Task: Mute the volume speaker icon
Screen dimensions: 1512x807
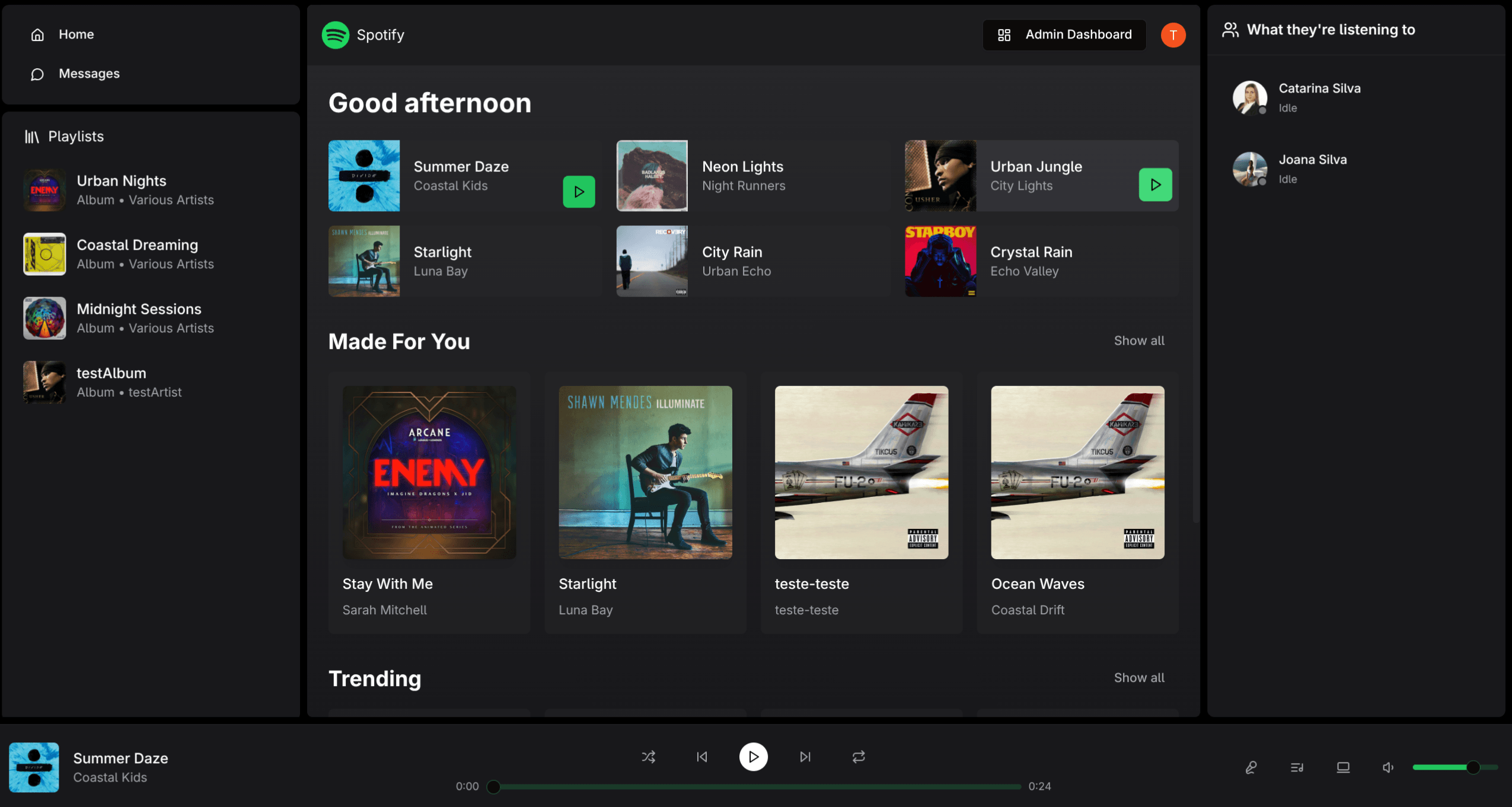Action: coord(1387,767)
